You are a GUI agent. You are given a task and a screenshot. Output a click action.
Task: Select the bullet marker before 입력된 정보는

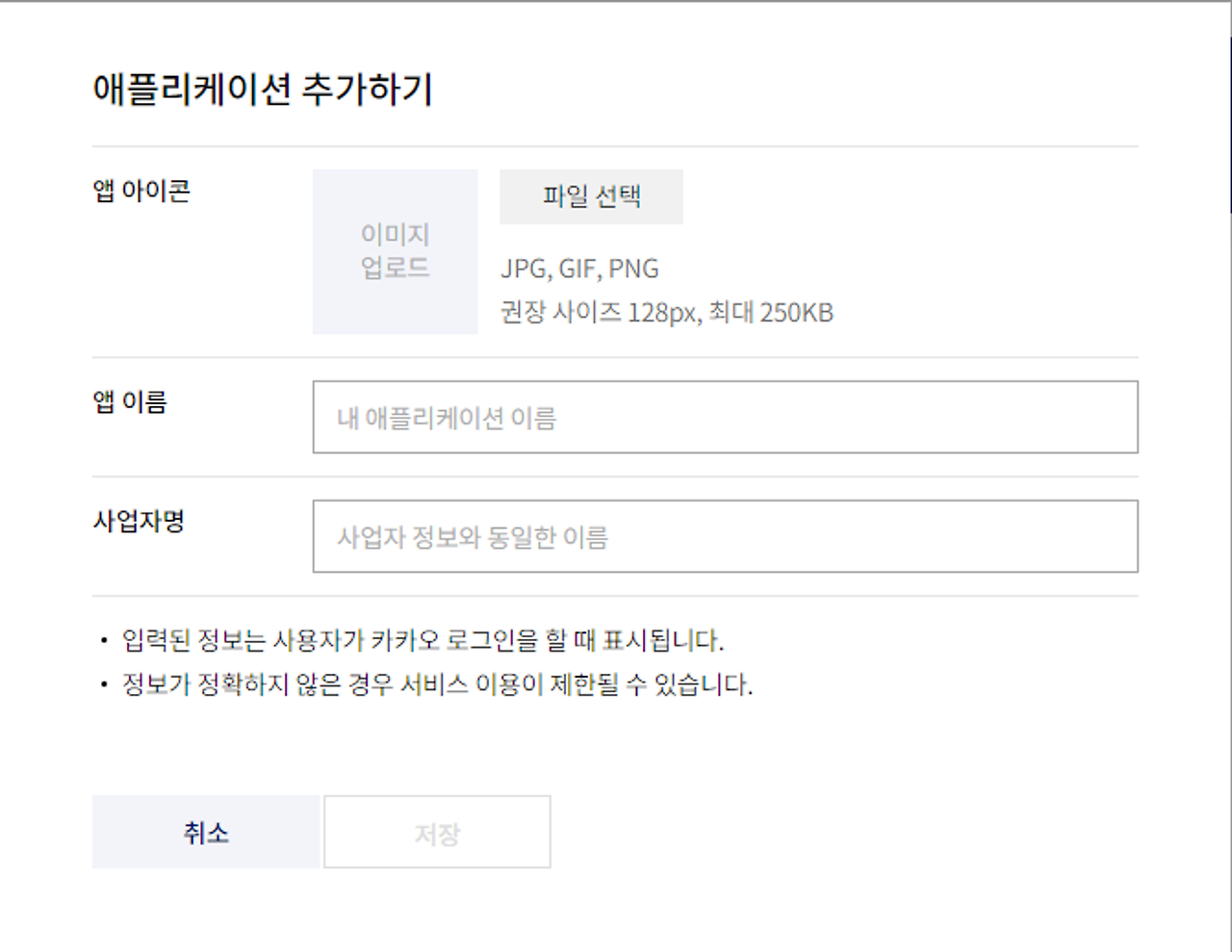(104, 641)
